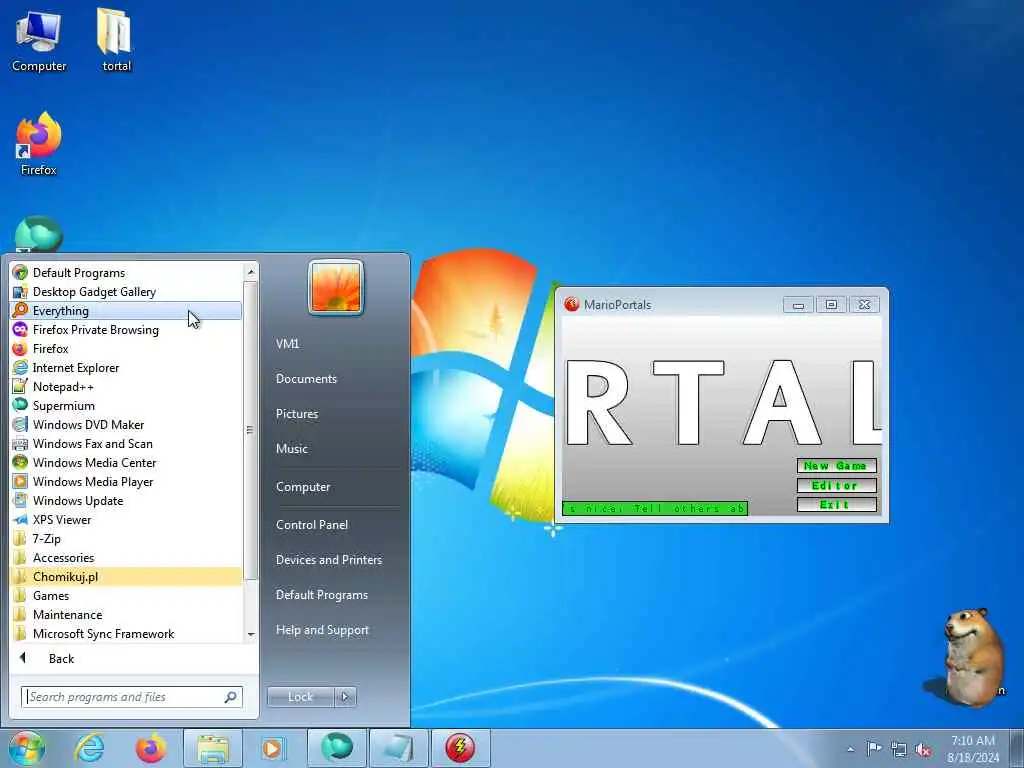
Task: Click Windows Media Player list icon
Action: click(20, 481)
